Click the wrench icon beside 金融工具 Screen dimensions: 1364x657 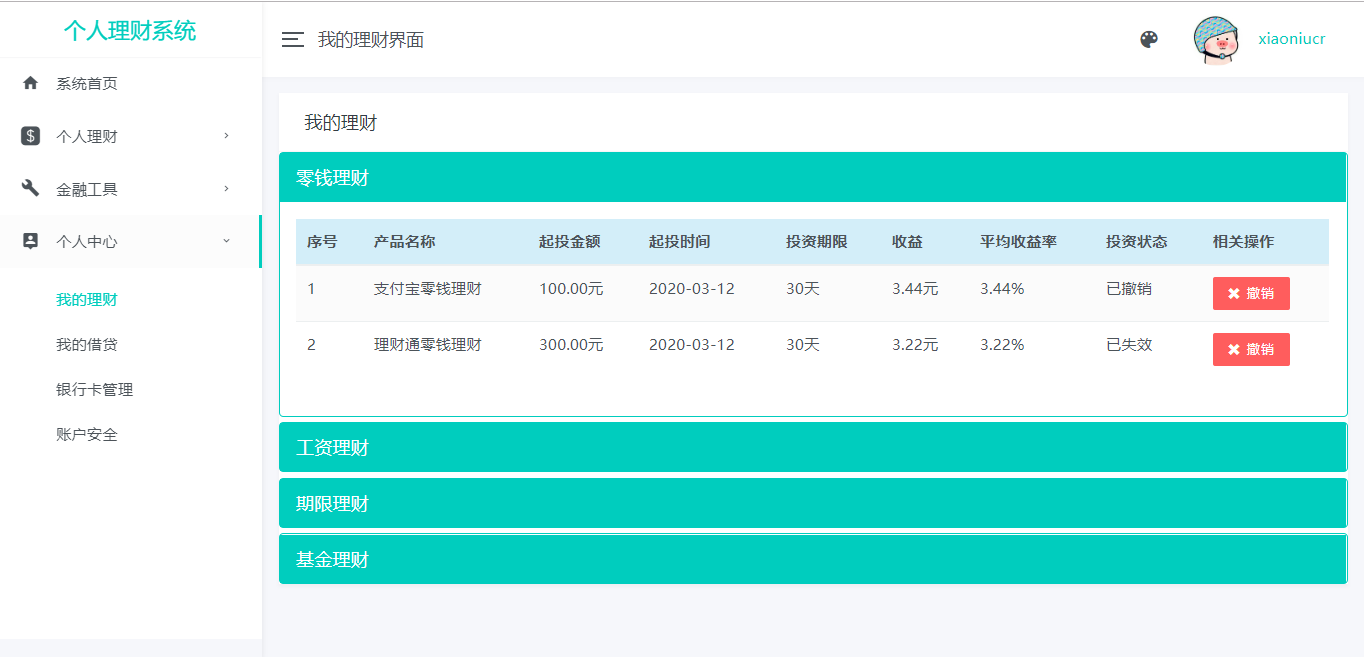click(x=30, y=188)
